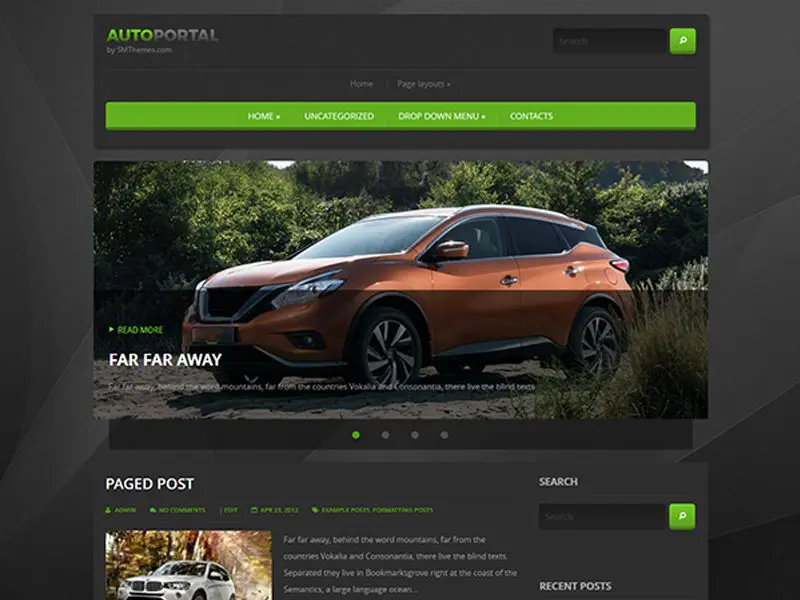The image size is (800, 600).
Task: Click the tag icon beside Example Posts
Action: pyautogui.click(x=315, y=510)
